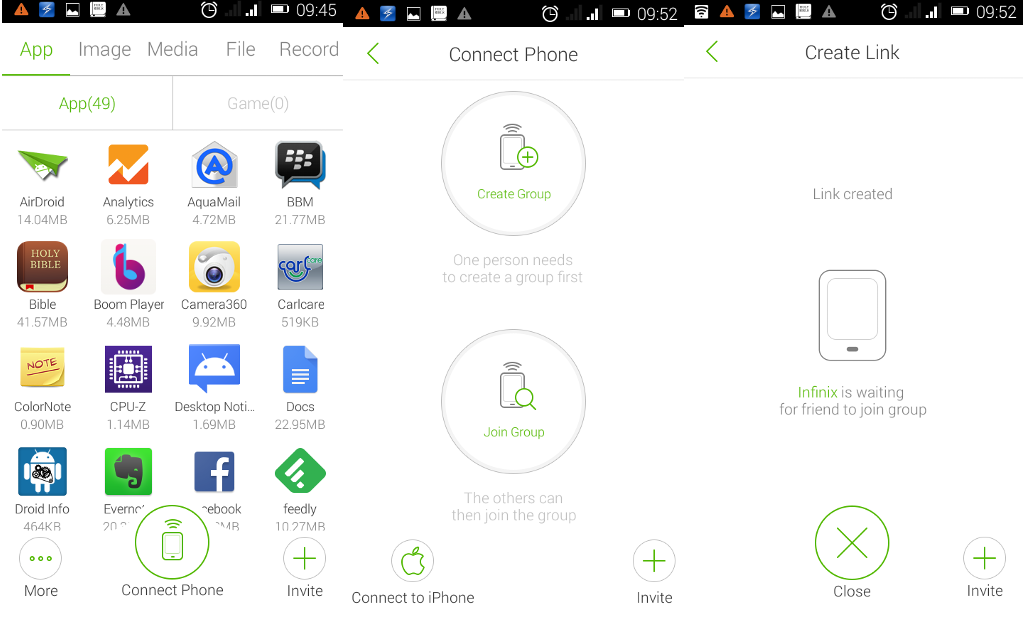Click the Wi-Fi status icon on Create Link screen
The height and width of the screenshot is (631, 1024).
(701, 11)
